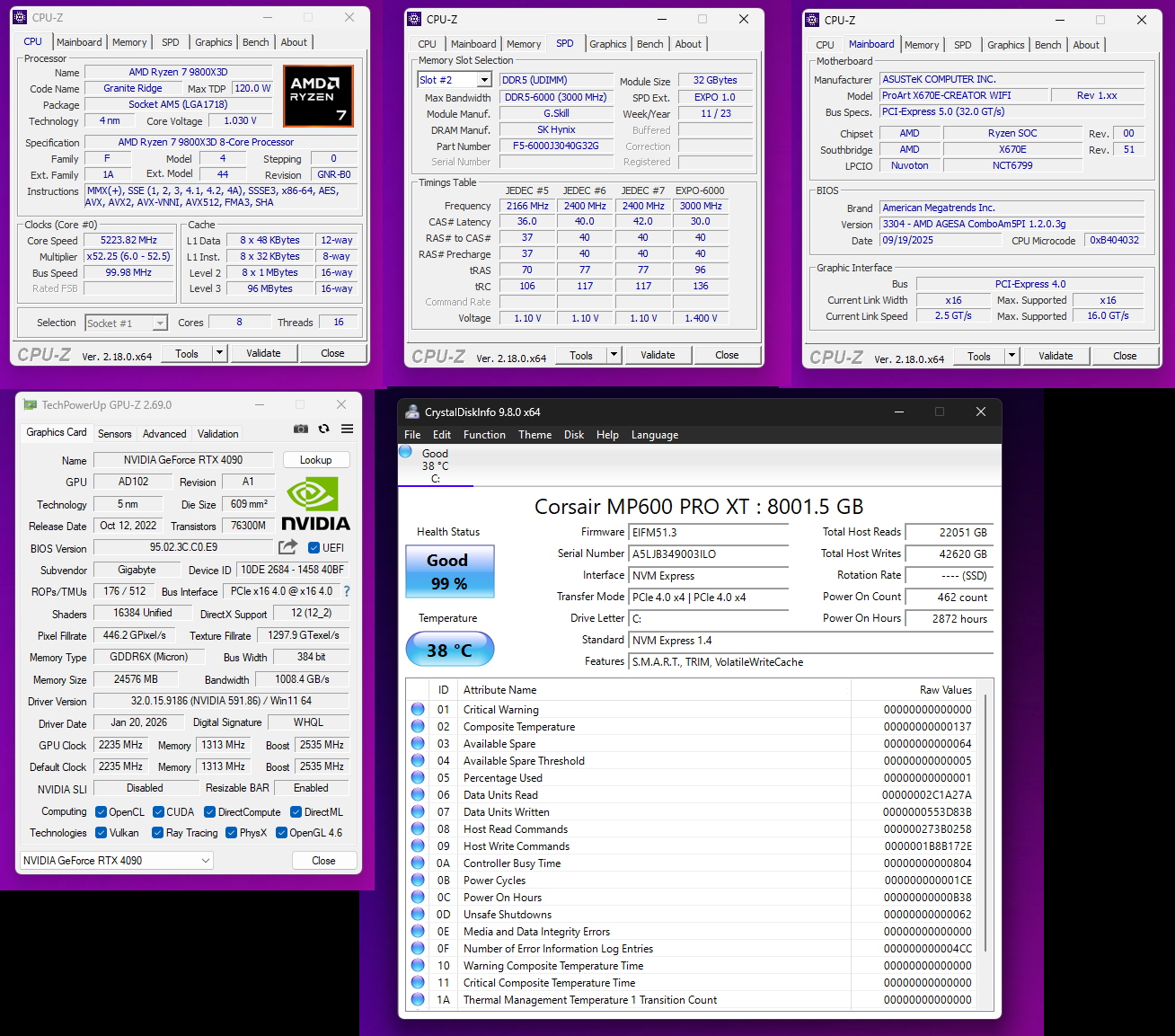This screenshot has width=1175, height=1036.
Task: Click the Bus Interface question mark icon
Action: (x=347, y=591)
